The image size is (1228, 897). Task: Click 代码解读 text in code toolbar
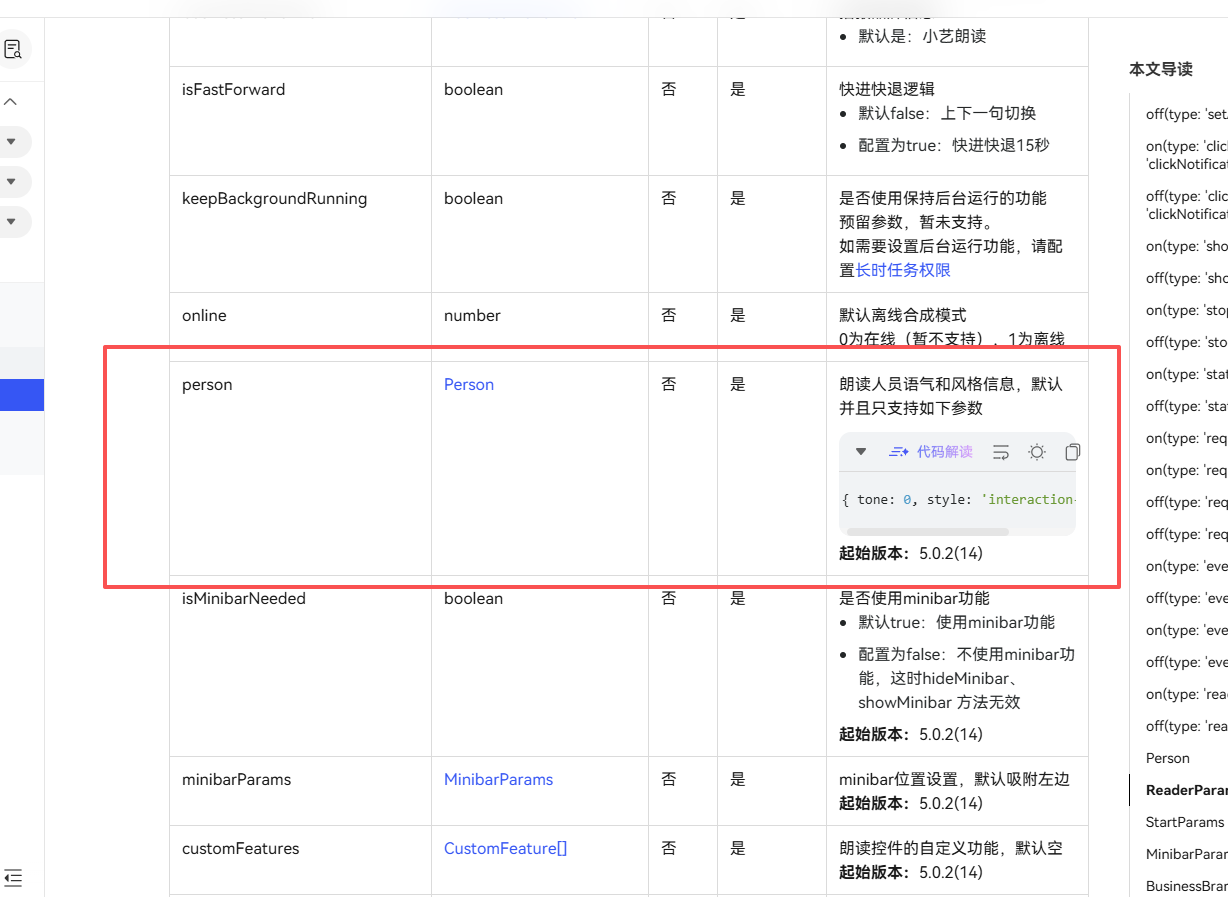point(944,452)
